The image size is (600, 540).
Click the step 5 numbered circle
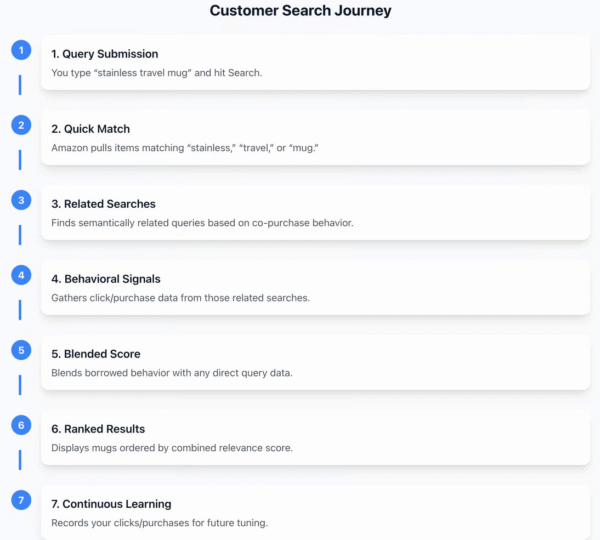(21, 350)
